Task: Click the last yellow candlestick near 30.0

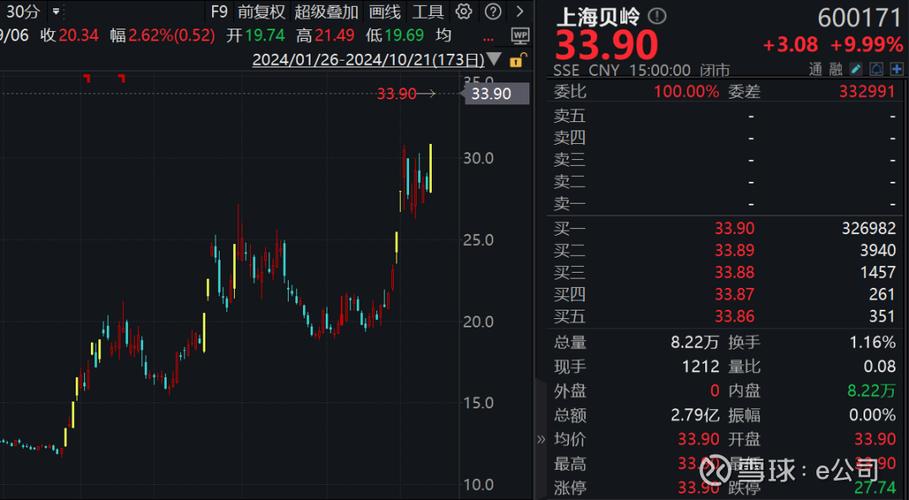Action: pyautogui.click(x=430, y=168)
